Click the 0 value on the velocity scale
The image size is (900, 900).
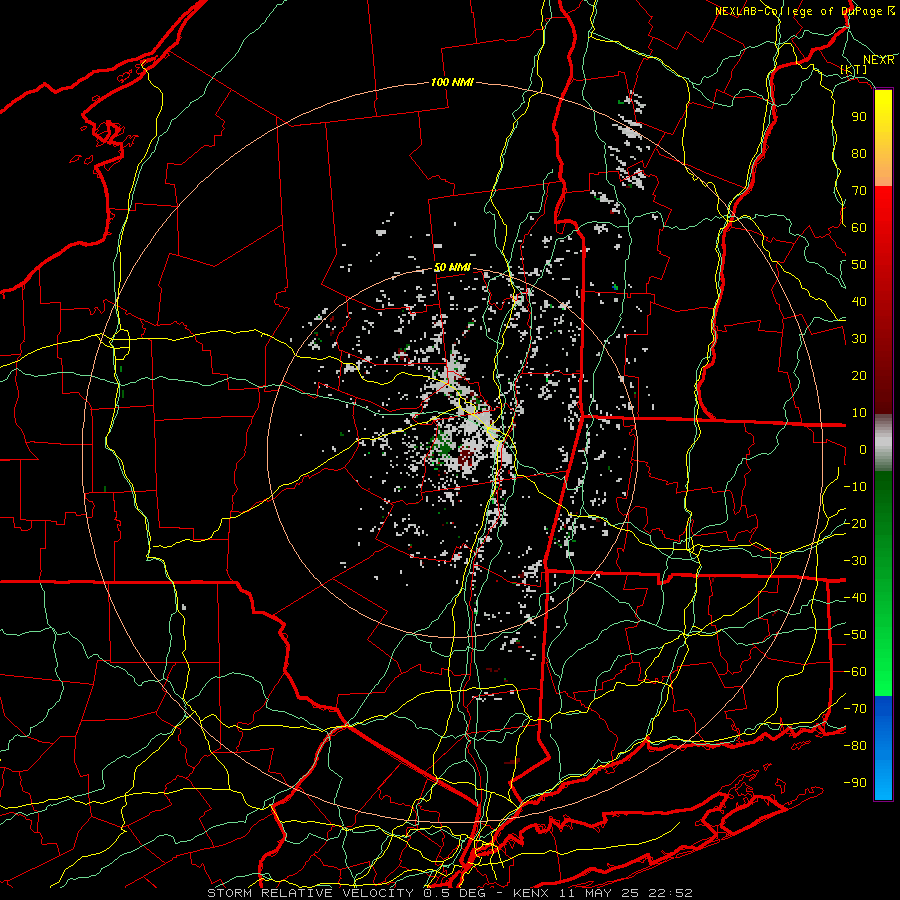click(x=863, y=450)
